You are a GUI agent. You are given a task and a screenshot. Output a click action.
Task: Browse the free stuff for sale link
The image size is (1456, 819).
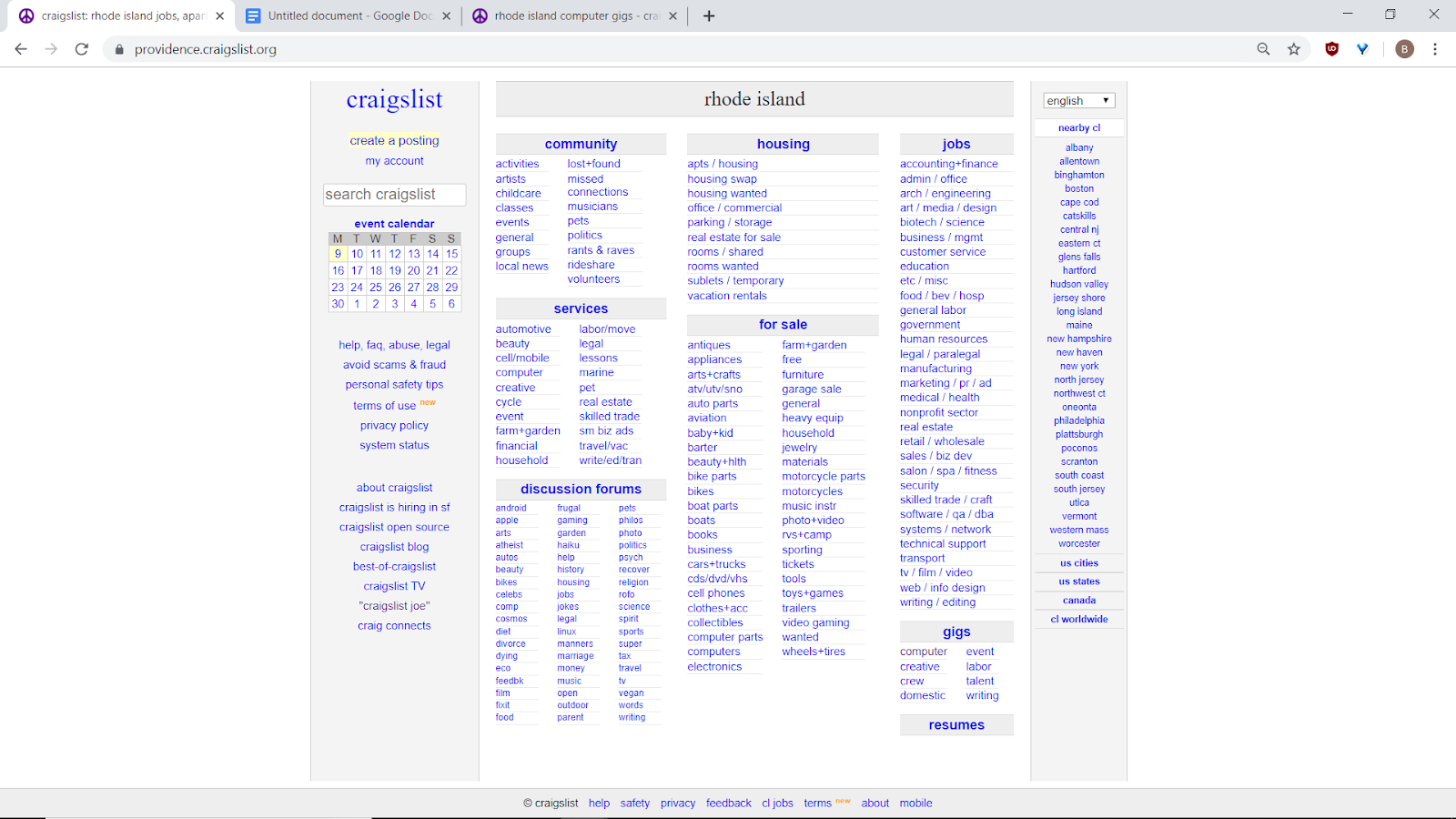tap(792, 359)
